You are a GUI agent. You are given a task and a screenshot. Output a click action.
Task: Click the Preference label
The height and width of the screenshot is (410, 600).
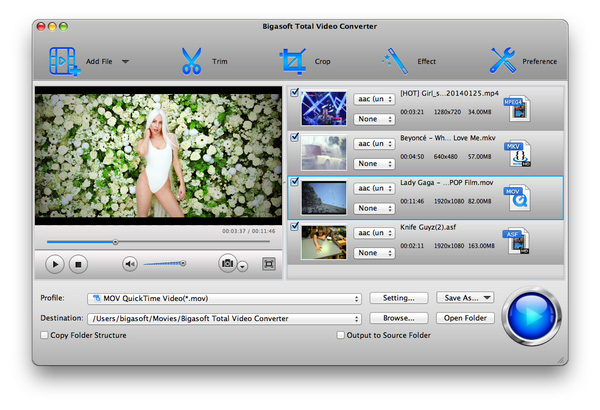click(x=540, y=61)
